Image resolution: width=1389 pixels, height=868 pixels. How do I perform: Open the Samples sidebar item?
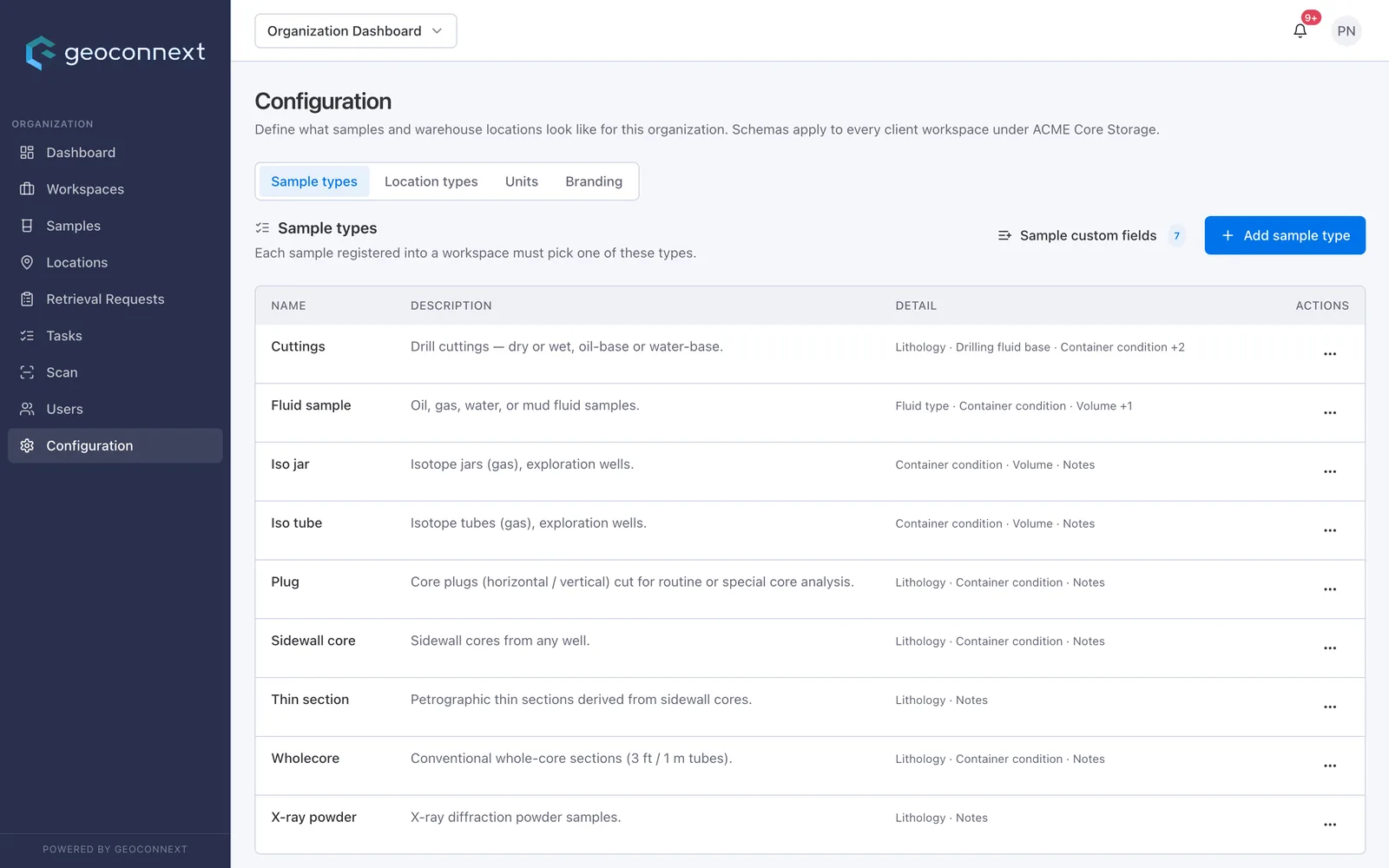pyautogui.click(x=115, y=226)
